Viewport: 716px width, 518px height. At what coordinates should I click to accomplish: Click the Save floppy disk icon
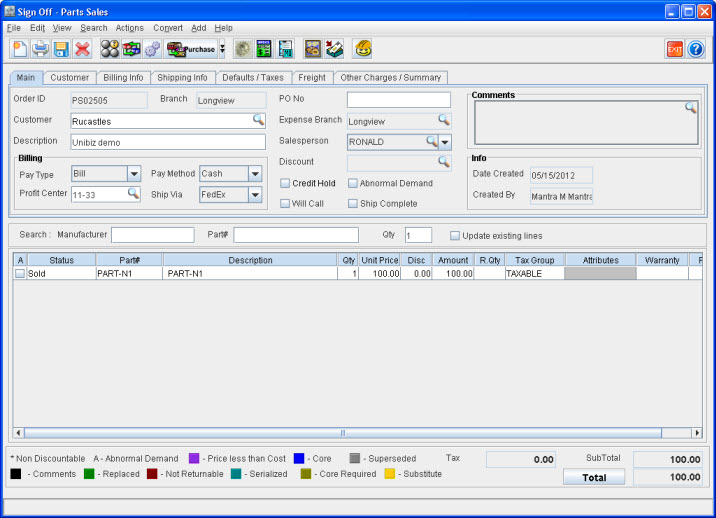pos(61,49)
